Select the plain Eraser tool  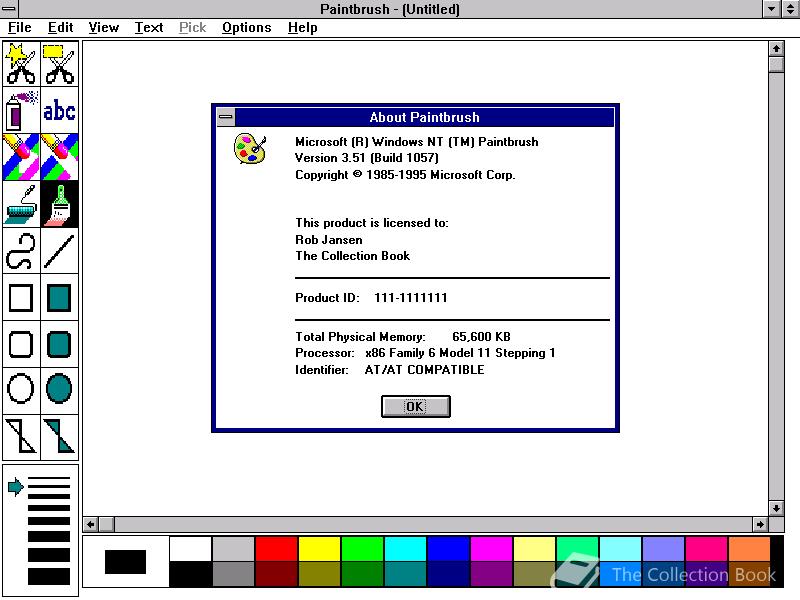pyautogui.click(x=60, y=157)
